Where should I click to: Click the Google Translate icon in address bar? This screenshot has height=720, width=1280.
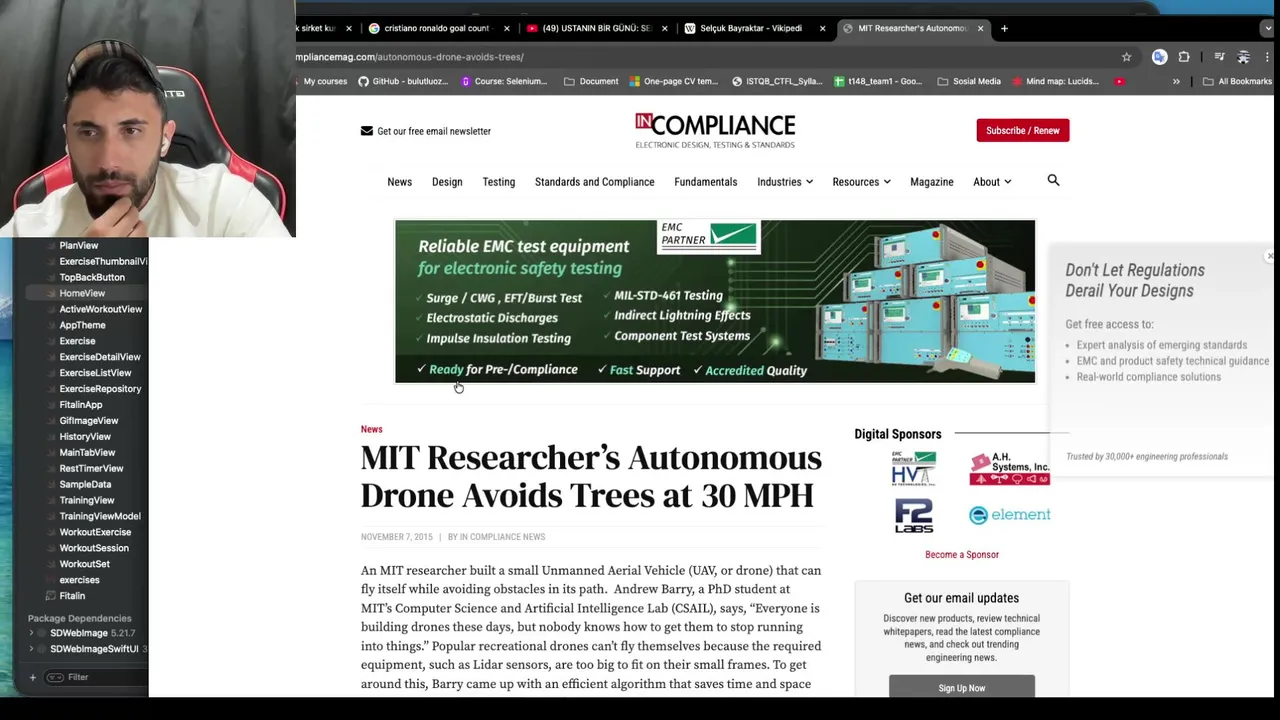(1159, 57)
